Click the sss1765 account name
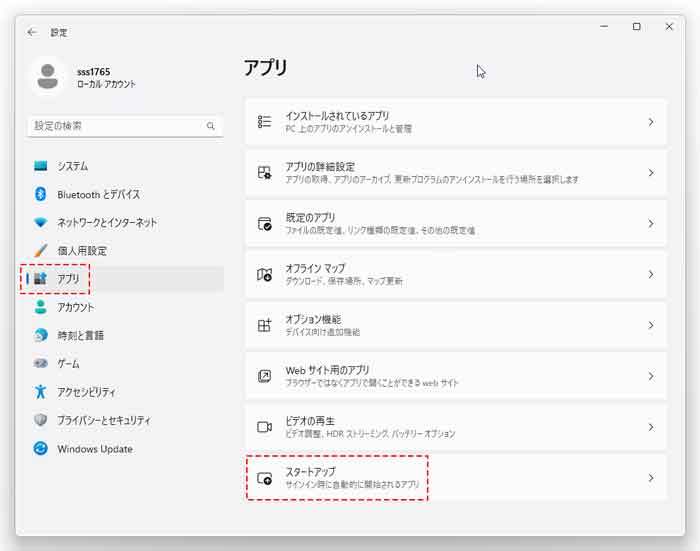The width and height of the screenshot is (700, 551). [x=94, y=71]
